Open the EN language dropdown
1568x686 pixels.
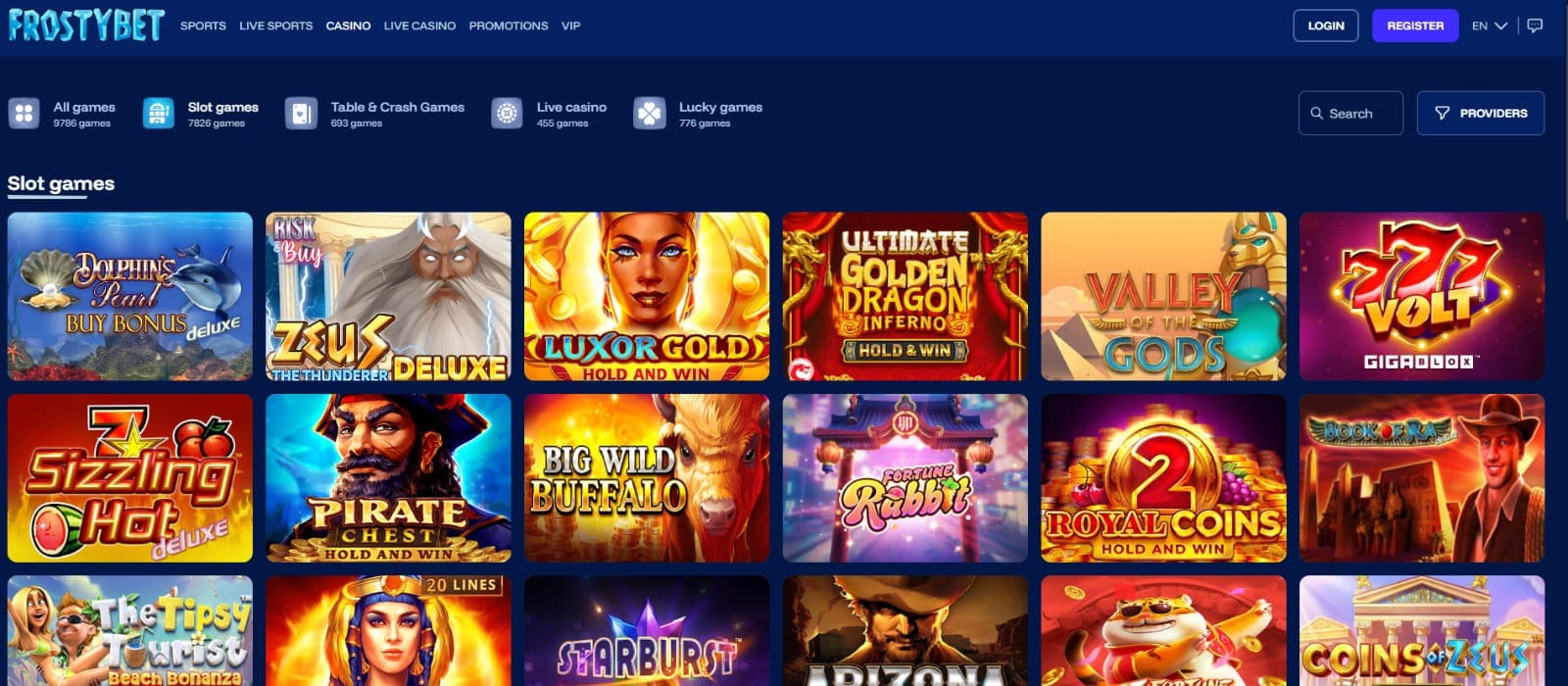pyautogui.click(x=1490, y=26)
